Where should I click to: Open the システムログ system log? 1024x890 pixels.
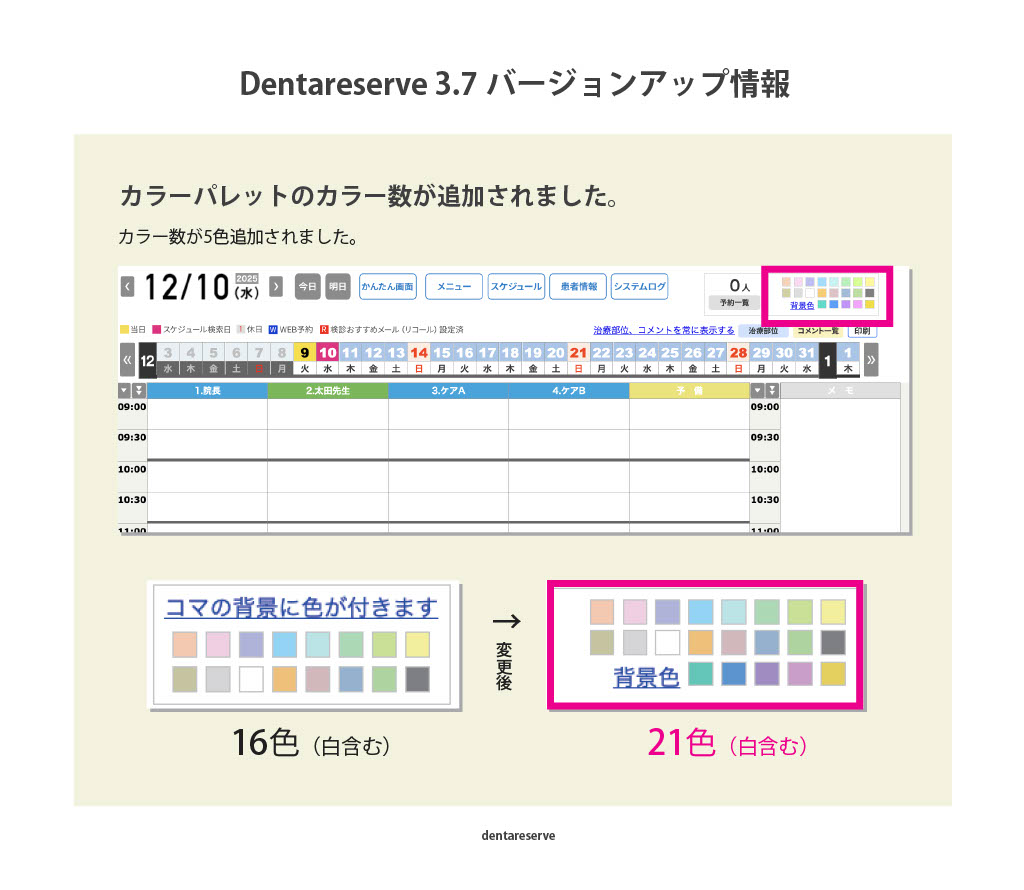click(x=639, y=287)
